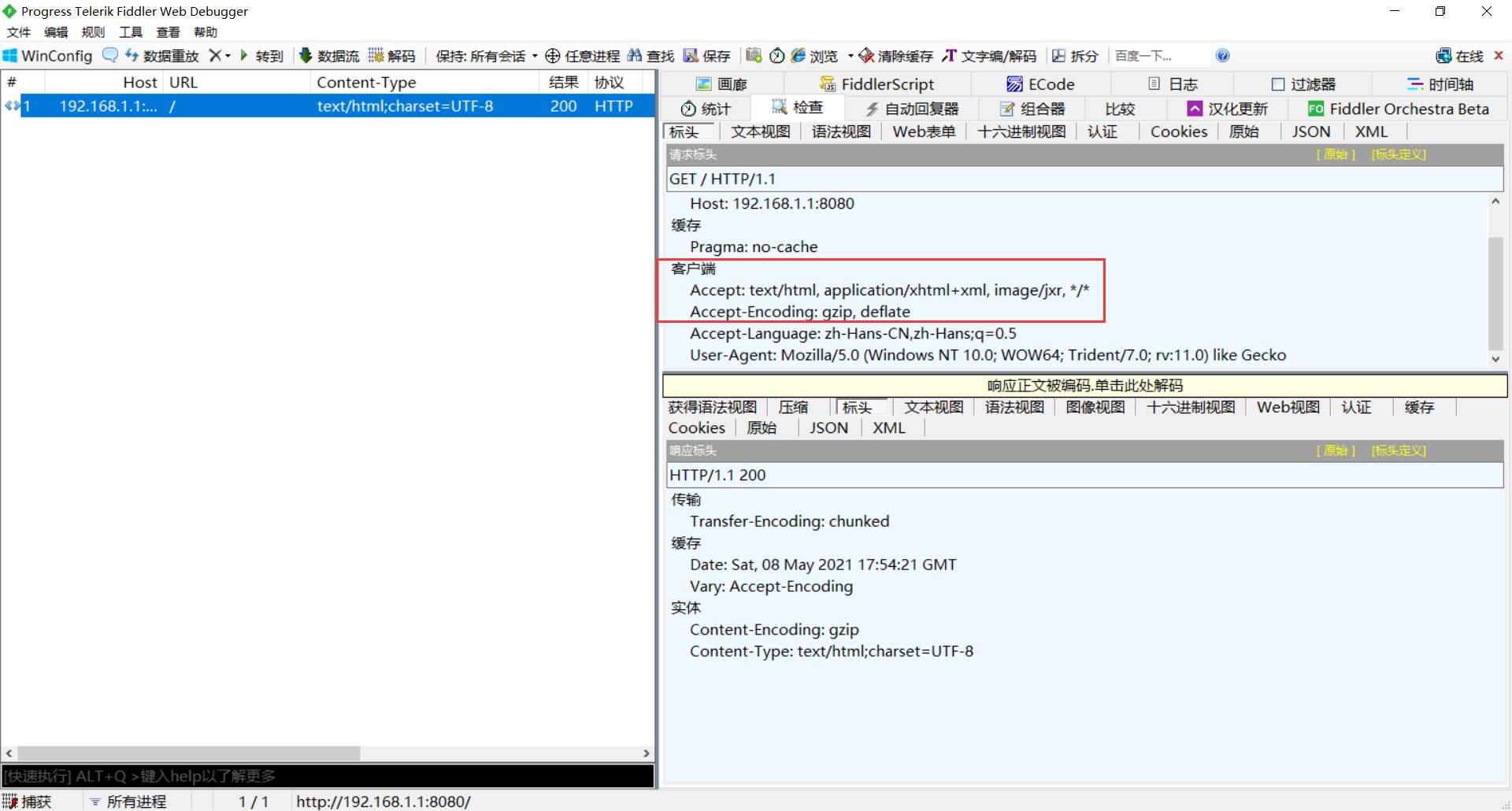
Task: Click the blue help question icon
Action: click(x=1222, y=55)
